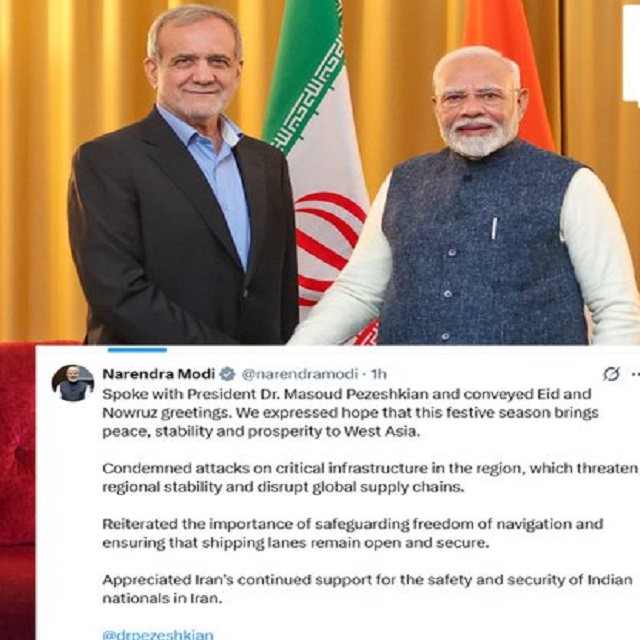This screenshot has height=640, width=640.
Task: Click the 'Condemned attacks on critical infrastructure' paragraph
Action: point(369,478)
